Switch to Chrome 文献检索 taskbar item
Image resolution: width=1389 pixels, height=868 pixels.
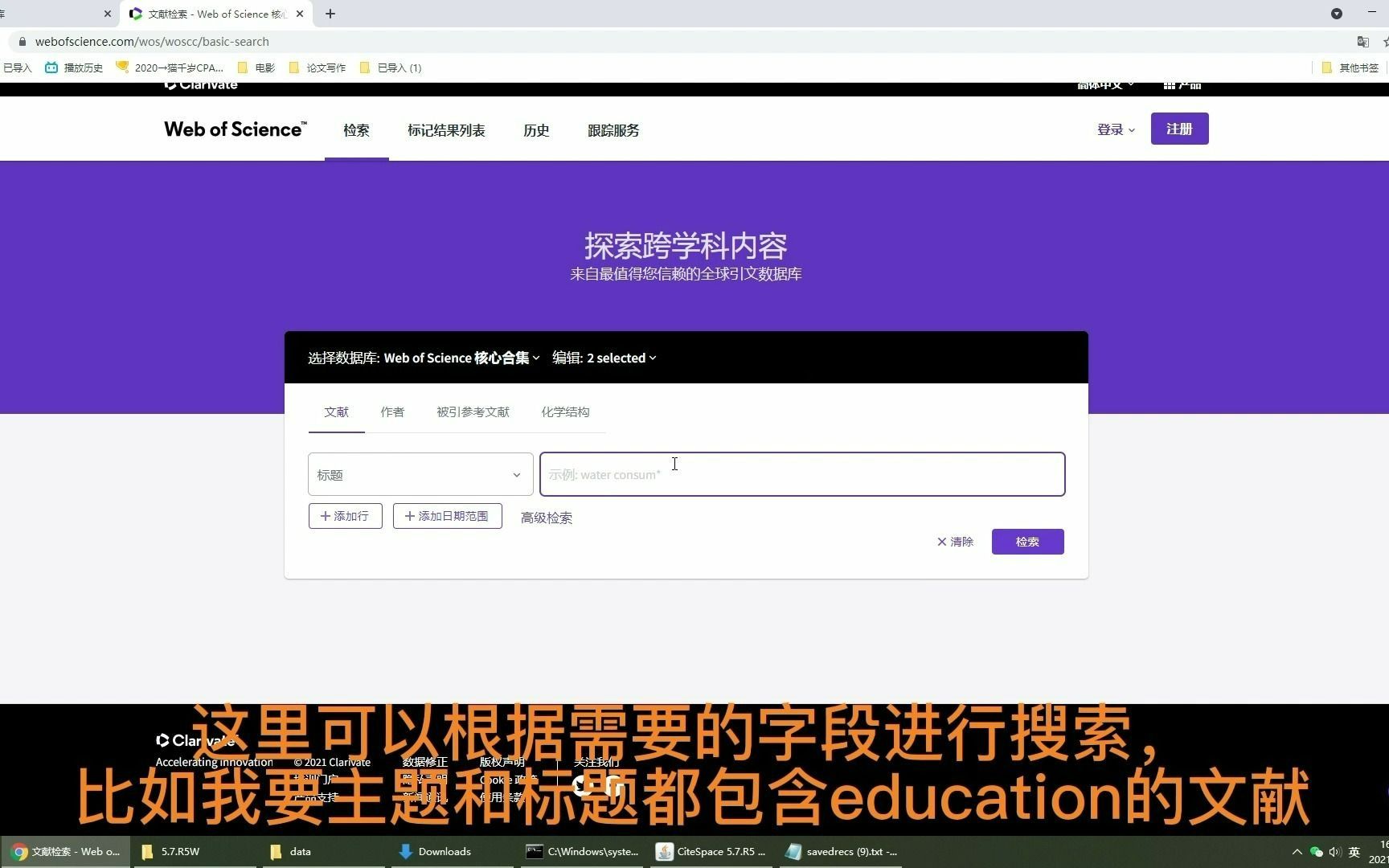coord(65,851)
